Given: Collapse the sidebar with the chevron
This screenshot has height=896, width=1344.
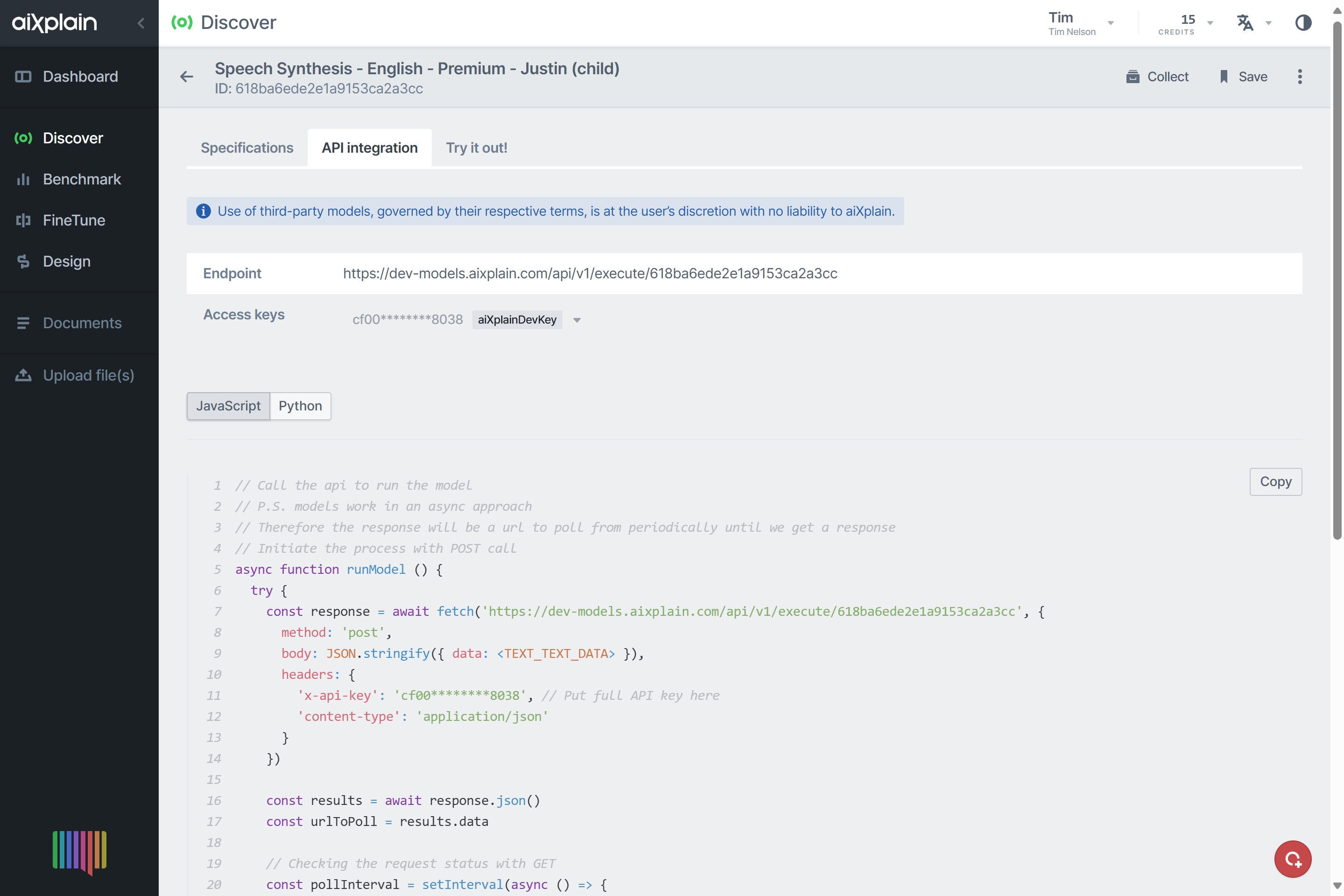Looking at the screenshot, I should click(x=141, y=23).
